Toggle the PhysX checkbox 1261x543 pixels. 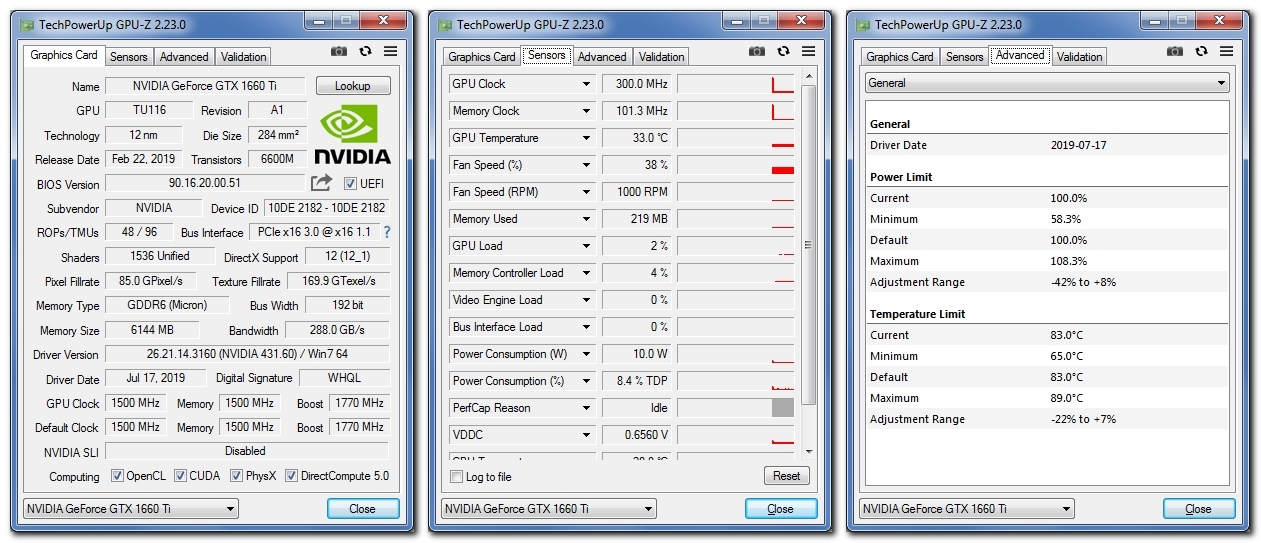(237, 476)
